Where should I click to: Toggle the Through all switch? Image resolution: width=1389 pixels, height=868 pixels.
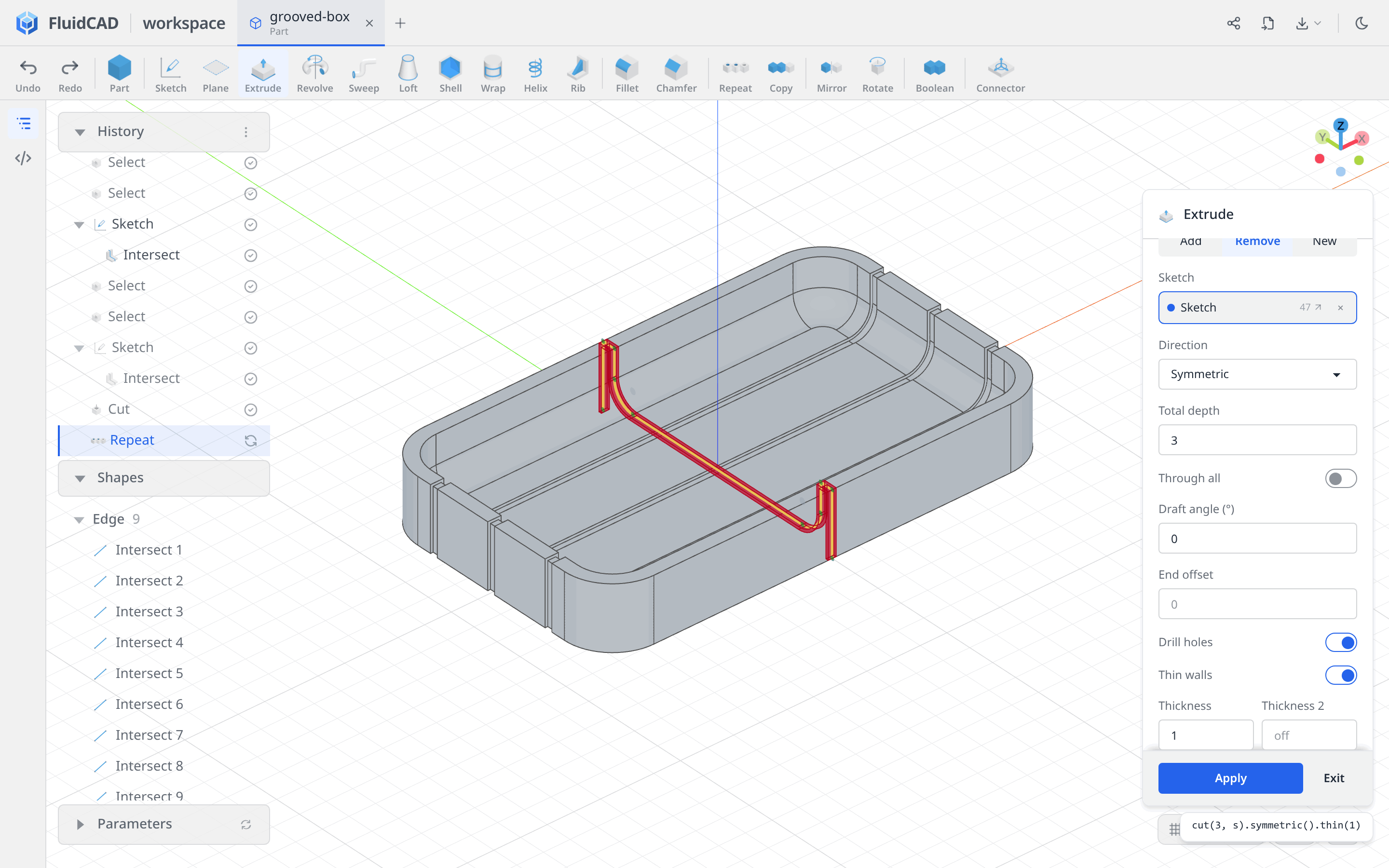(x=1341, y=478)
